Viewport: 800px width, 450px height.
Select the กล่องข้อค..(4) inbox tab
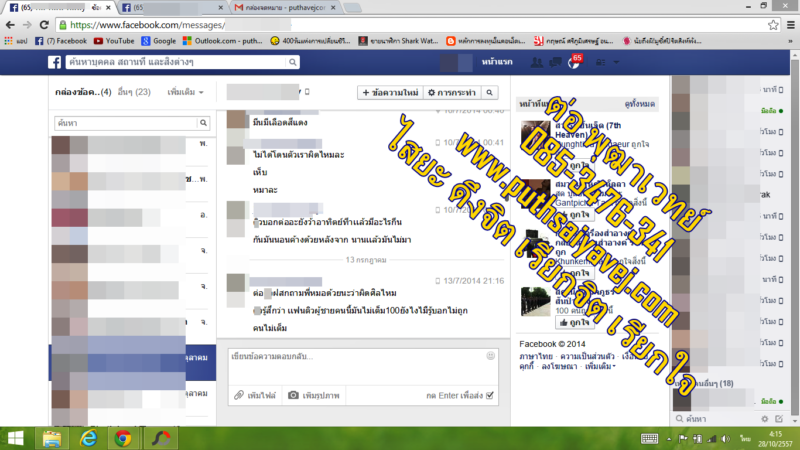click(x=83, y=92)
